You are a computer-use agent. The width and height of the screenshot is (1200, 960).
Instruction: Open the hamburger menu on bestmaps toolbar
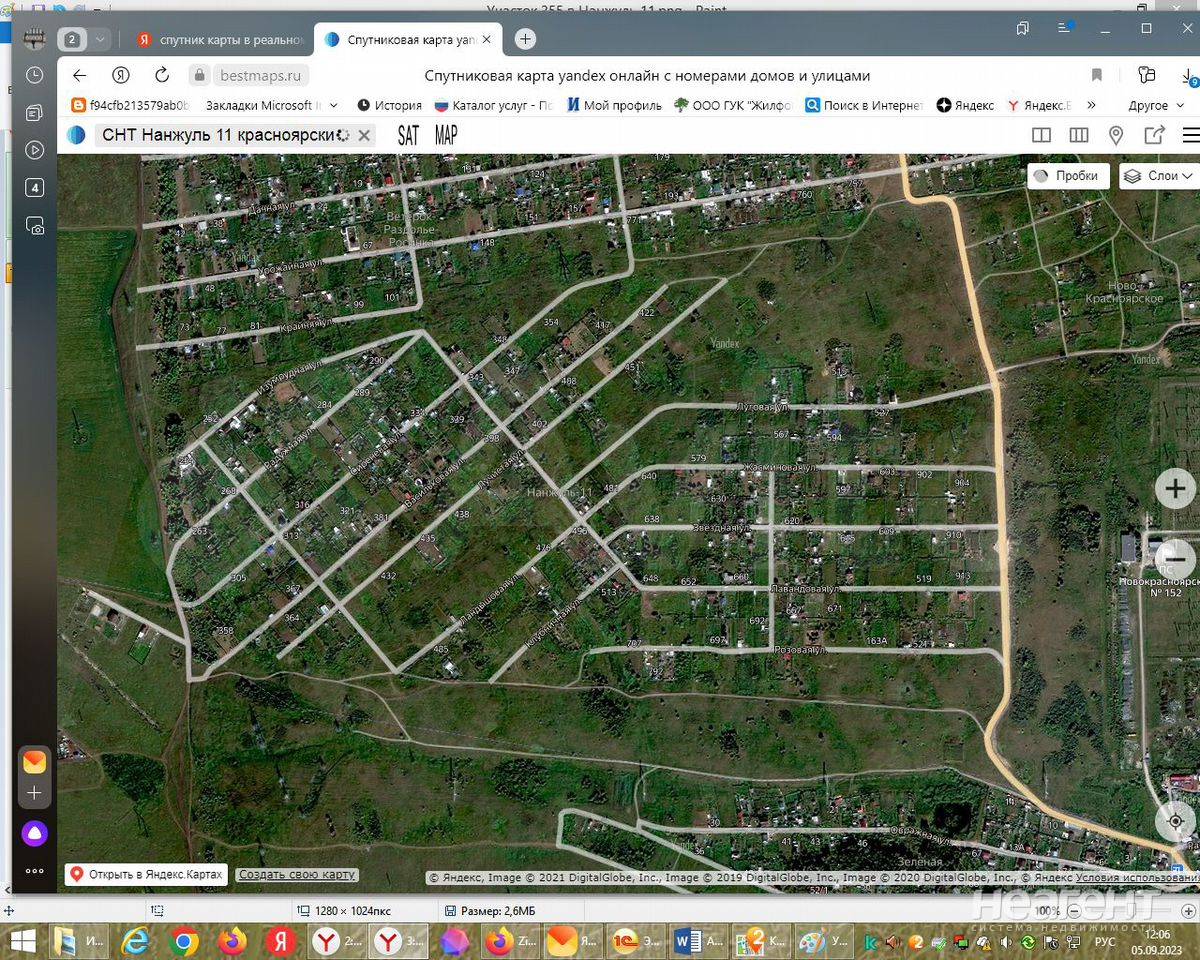point(1190,135)
